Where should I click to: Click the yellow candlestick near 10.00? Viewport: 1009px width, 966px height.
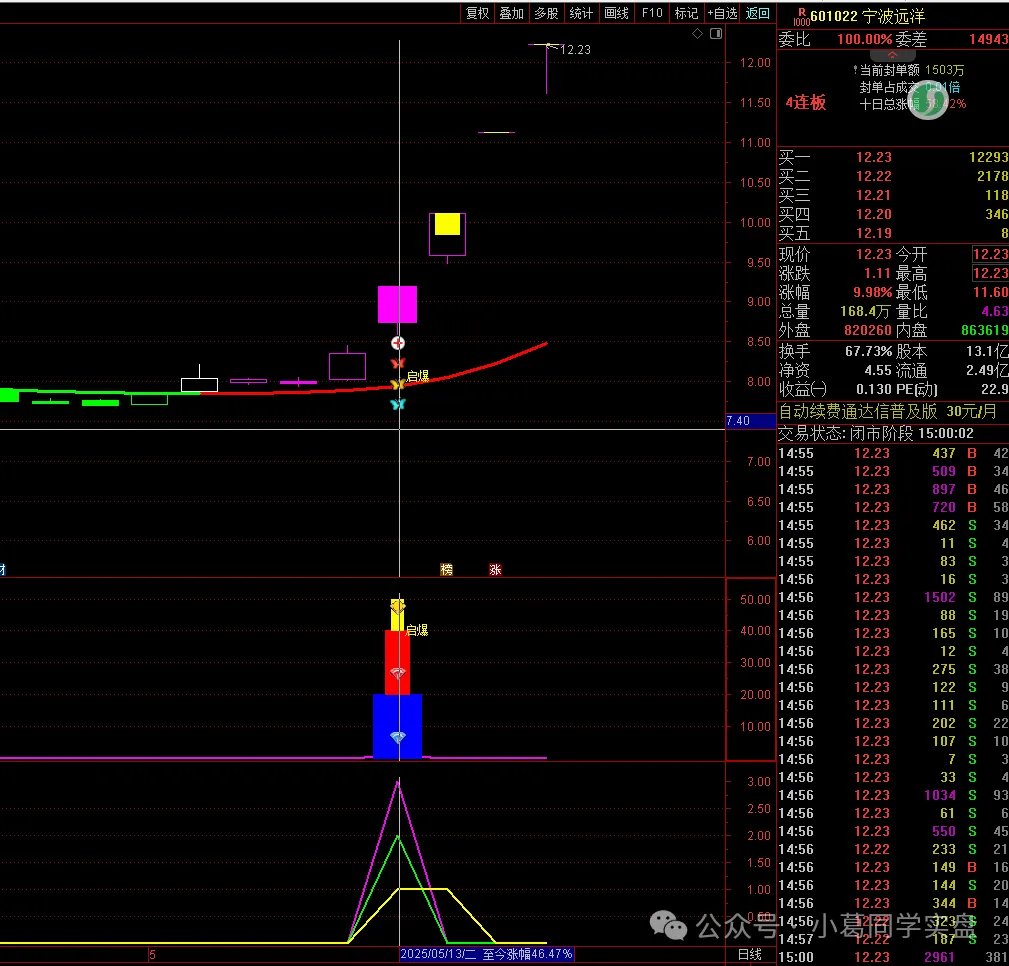[x=447, y=224]
